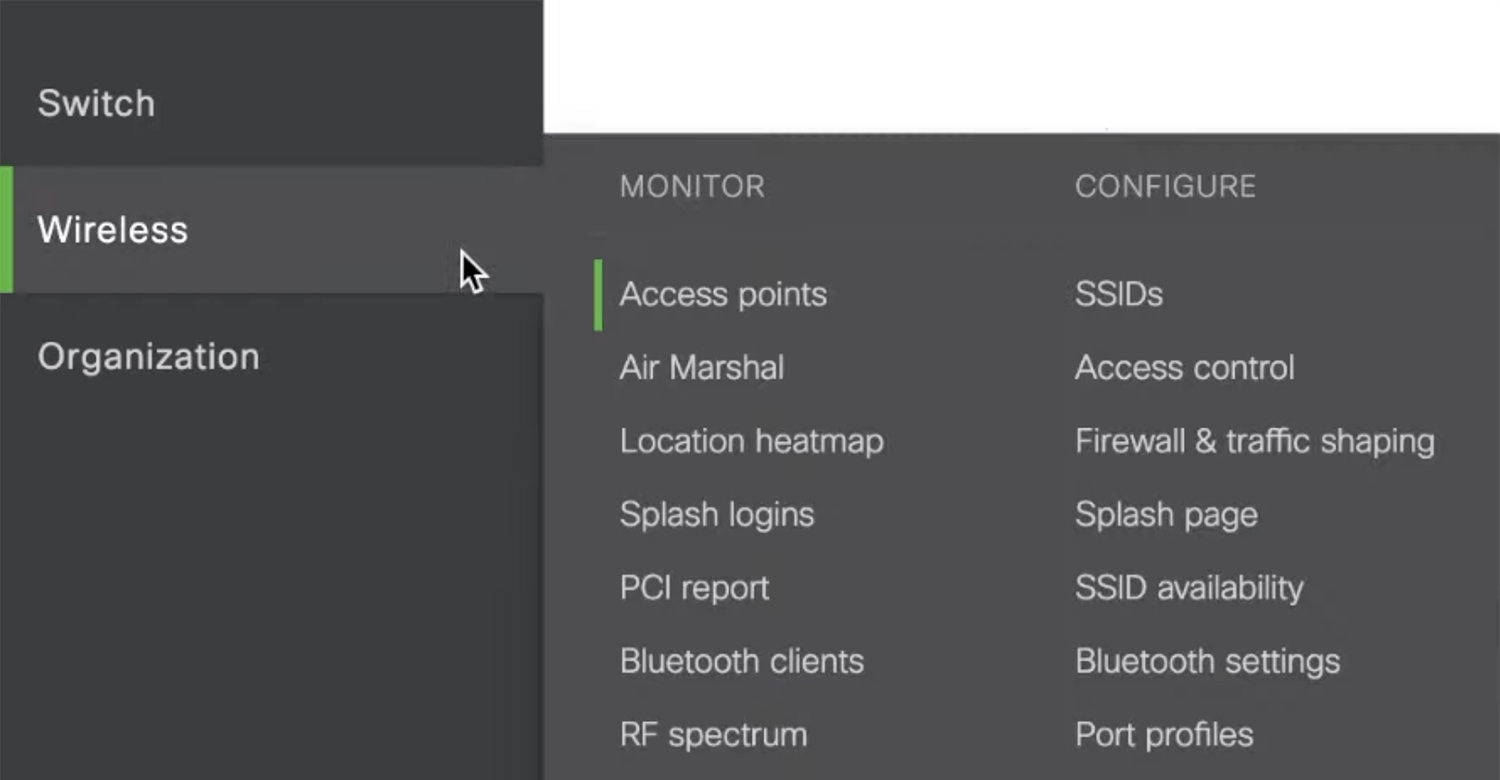Screen dimensions: 1500x780
Task: Click the CONFIGURE column heading
Action: pos(1165,186)
